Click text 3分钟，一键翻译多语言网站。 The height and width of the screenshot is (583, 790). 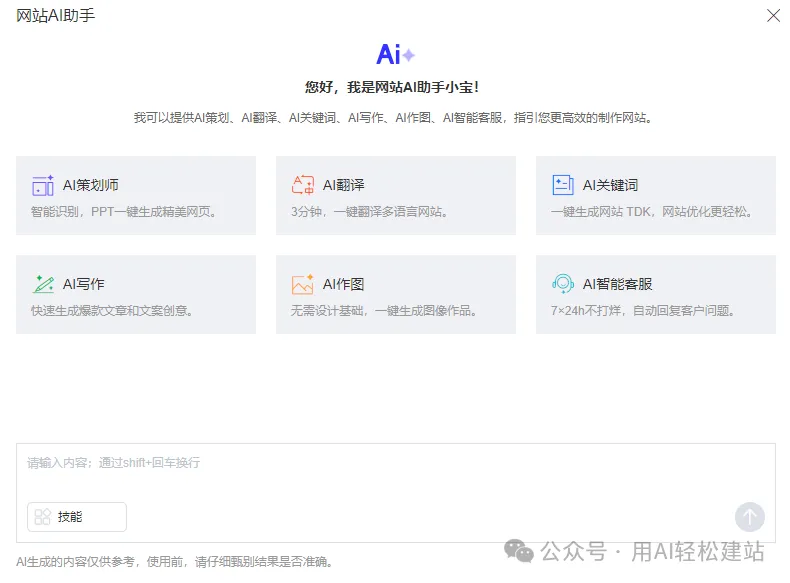tap(370, 212)
